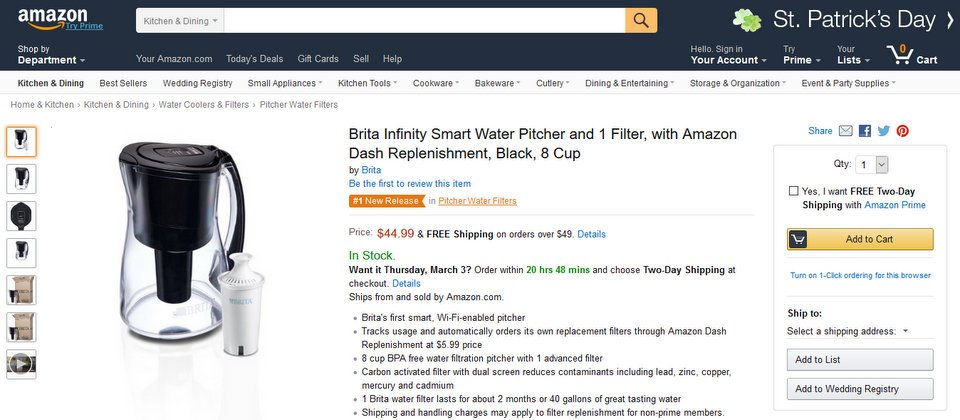Open the shopping cart icon

click(911, 54)
